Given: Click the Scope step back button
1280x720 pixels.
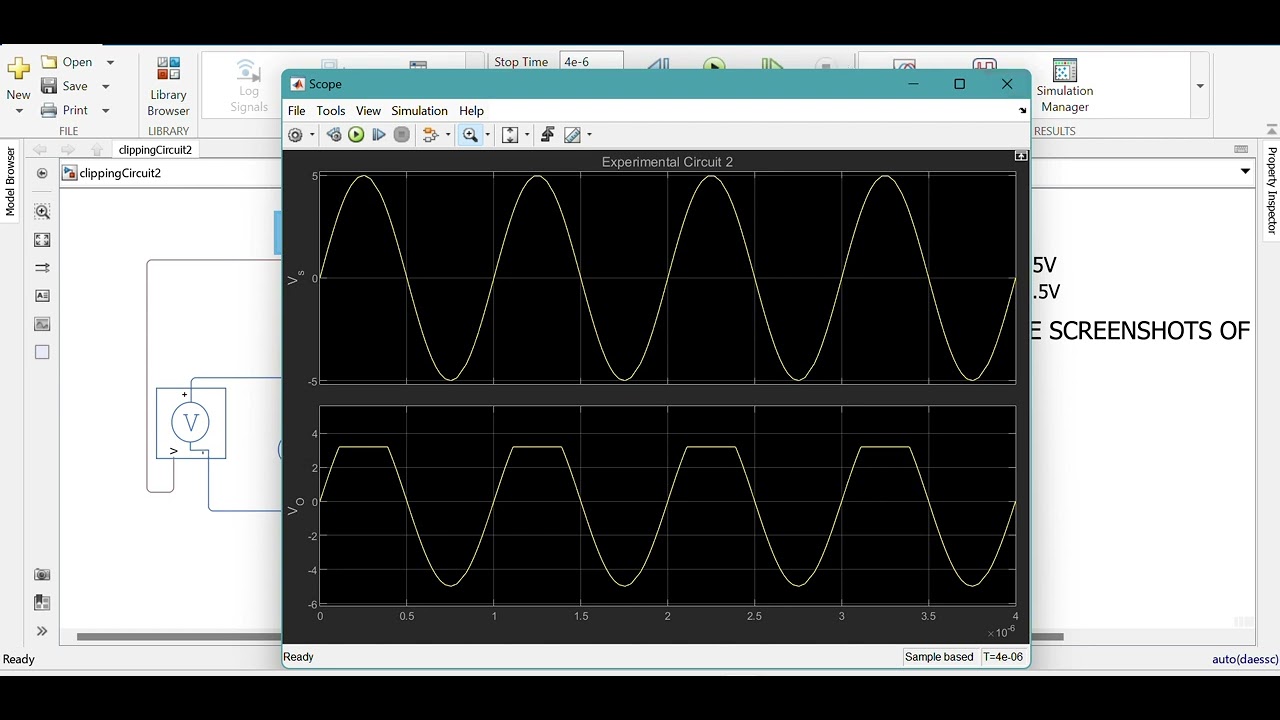Looking at the screenshot, I should 334,135.
